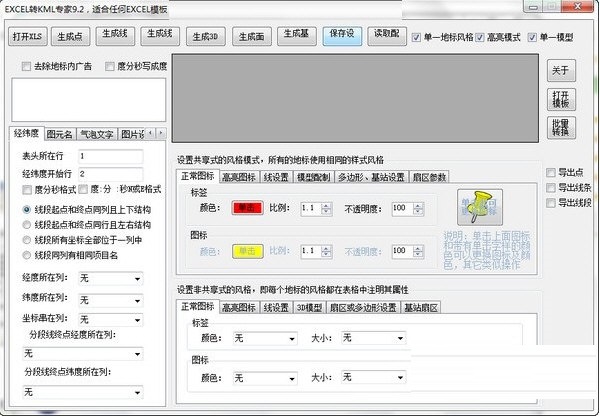Screen dimensions: 600x416
Task: Click the 保存设 button
Action: pos(342,36)
